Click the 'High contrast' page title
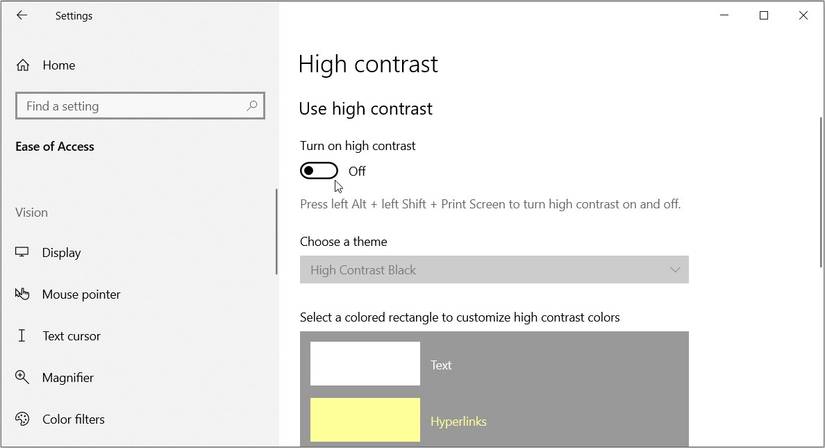Screen dimensions: 825x448 [368, 64]
